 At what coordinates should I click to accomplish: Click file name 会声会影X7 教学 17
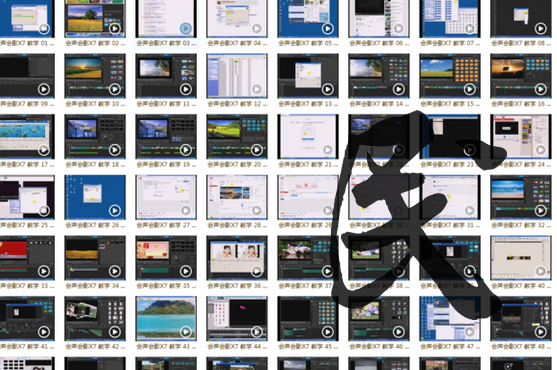(27, 165)
